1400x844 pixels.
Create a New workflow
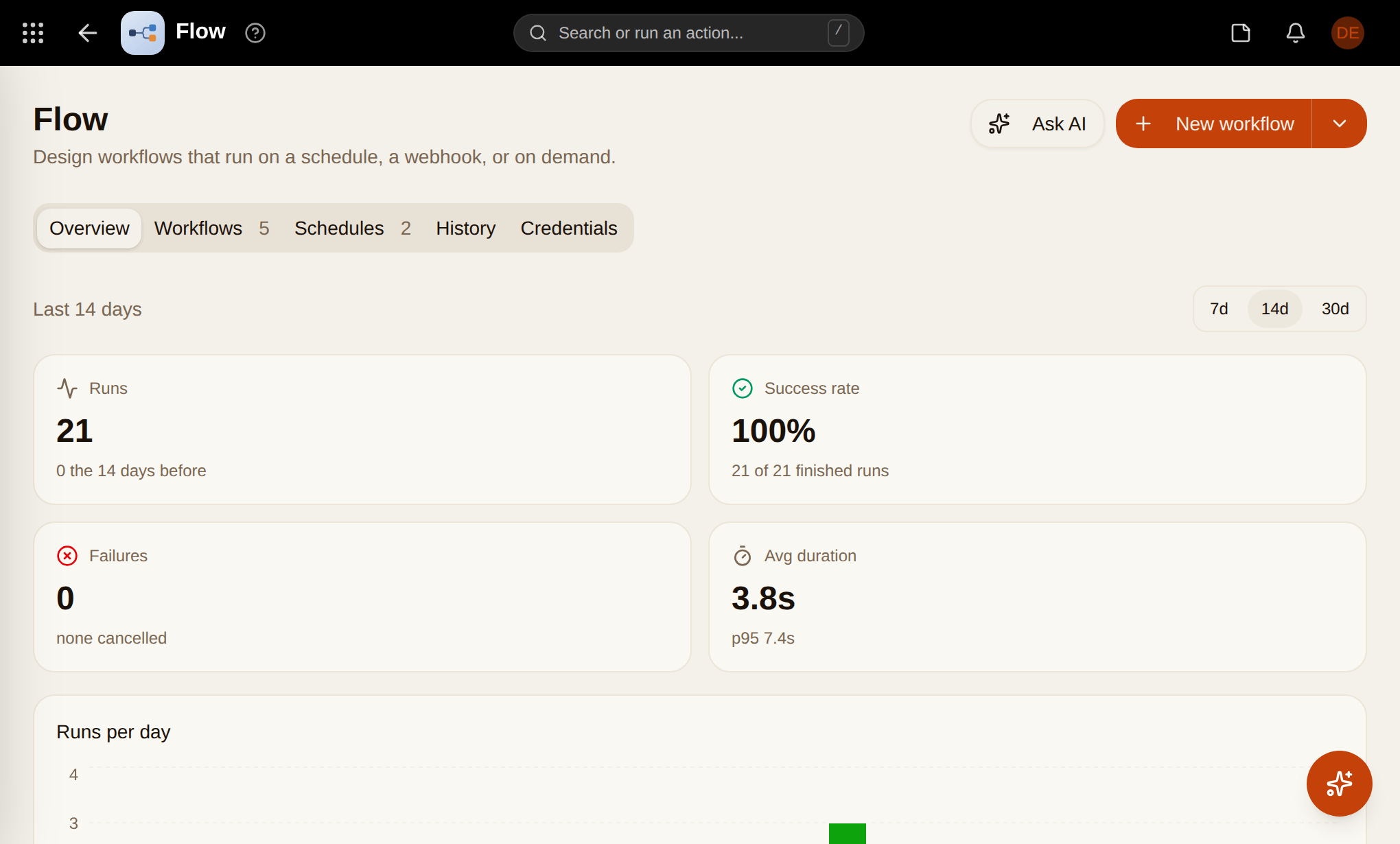tap(1213, 124)
